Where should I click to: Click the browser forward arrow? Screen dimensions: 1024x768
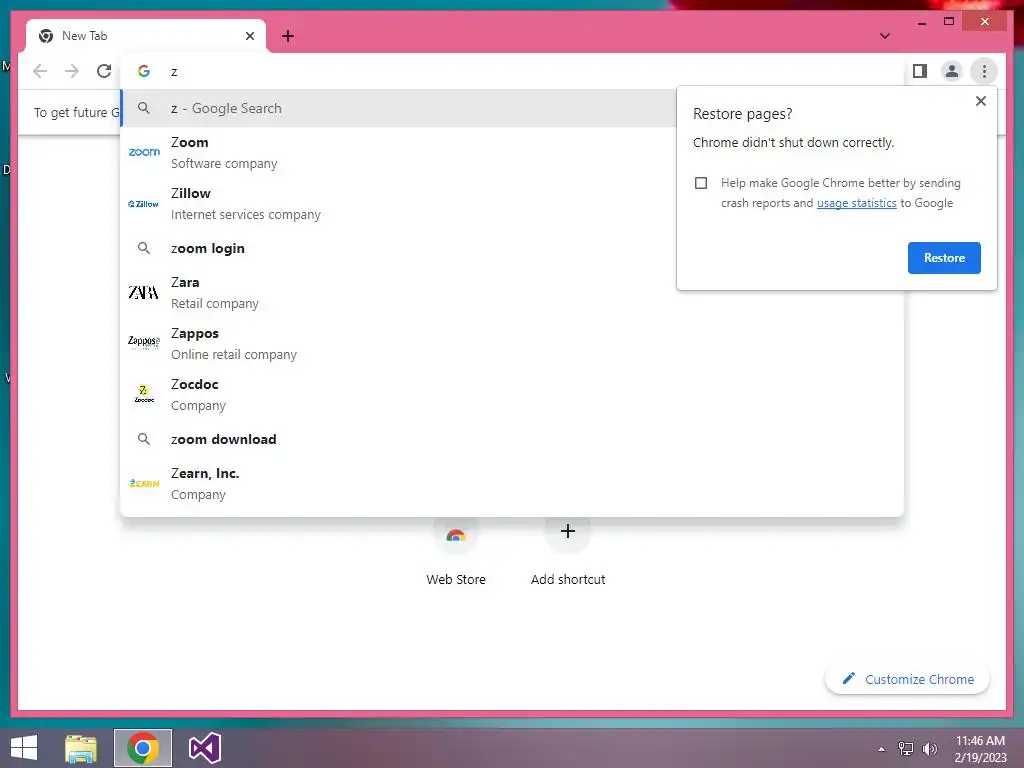pos(72,71)
